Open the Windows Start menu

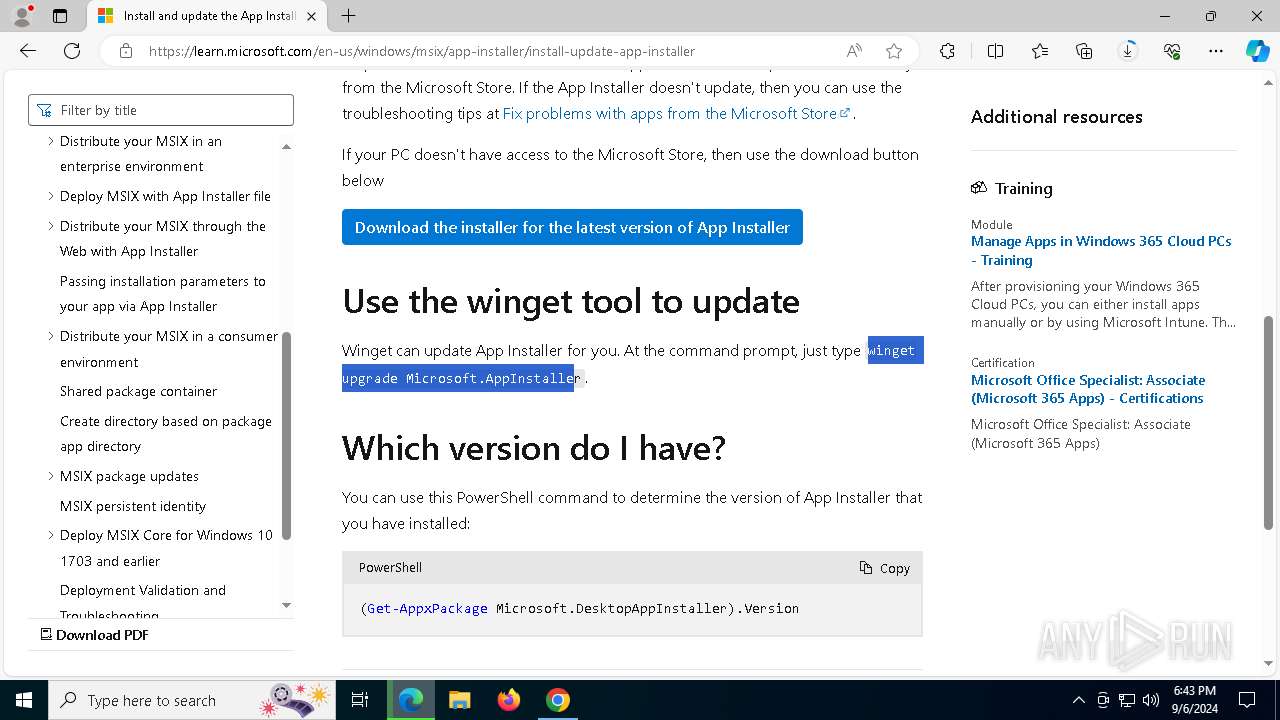24,700
